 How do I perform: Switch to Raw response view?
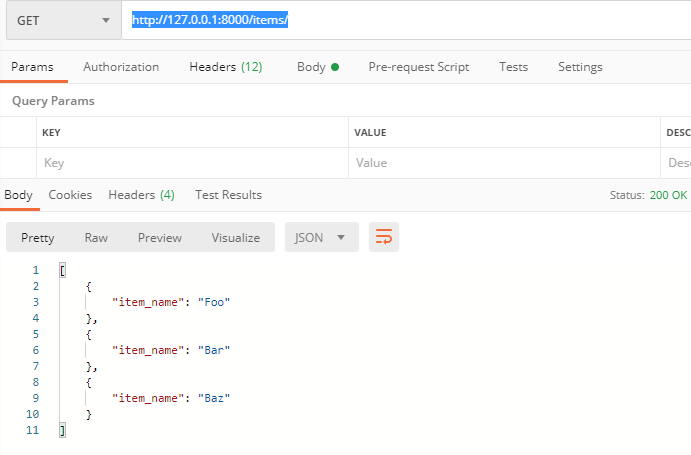click(96, 237)
